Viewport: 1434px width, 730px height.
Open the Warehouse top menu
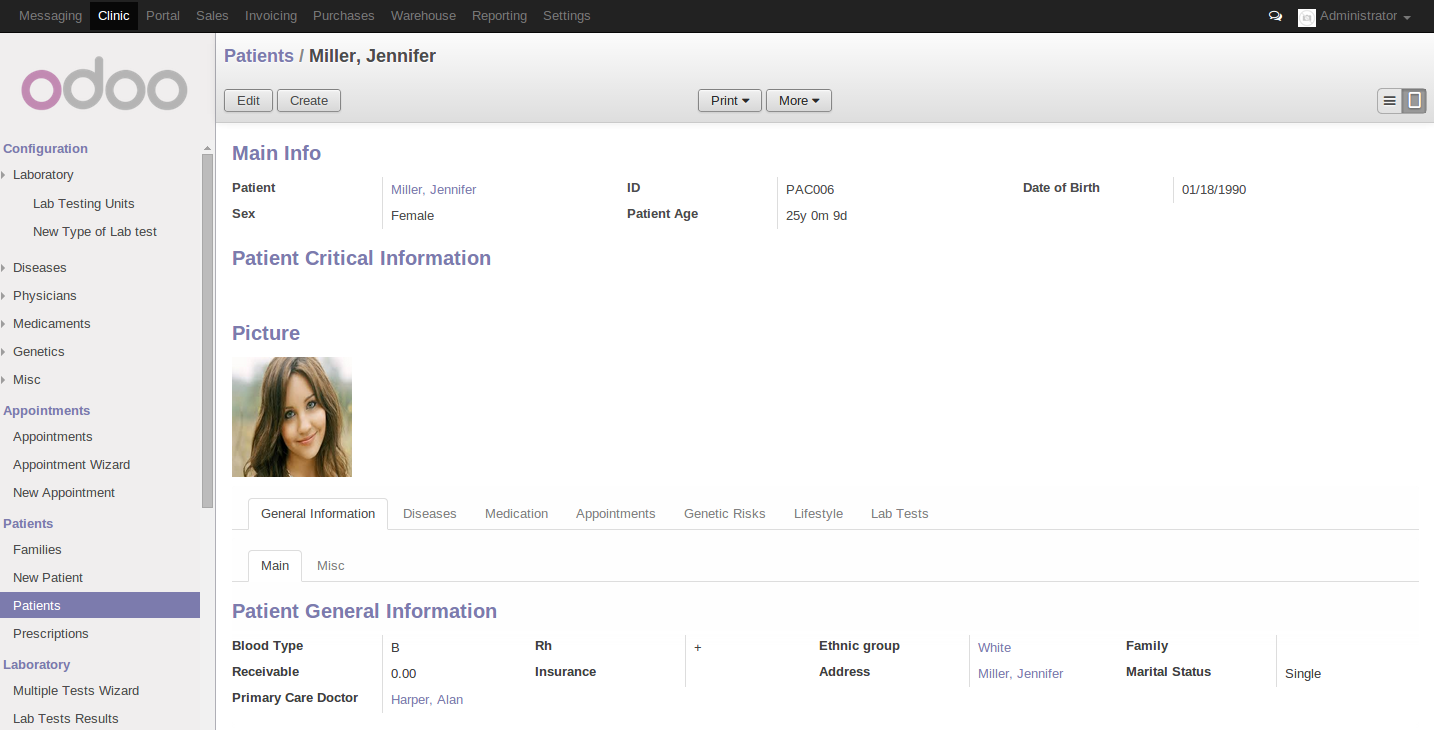coord(423,16)
